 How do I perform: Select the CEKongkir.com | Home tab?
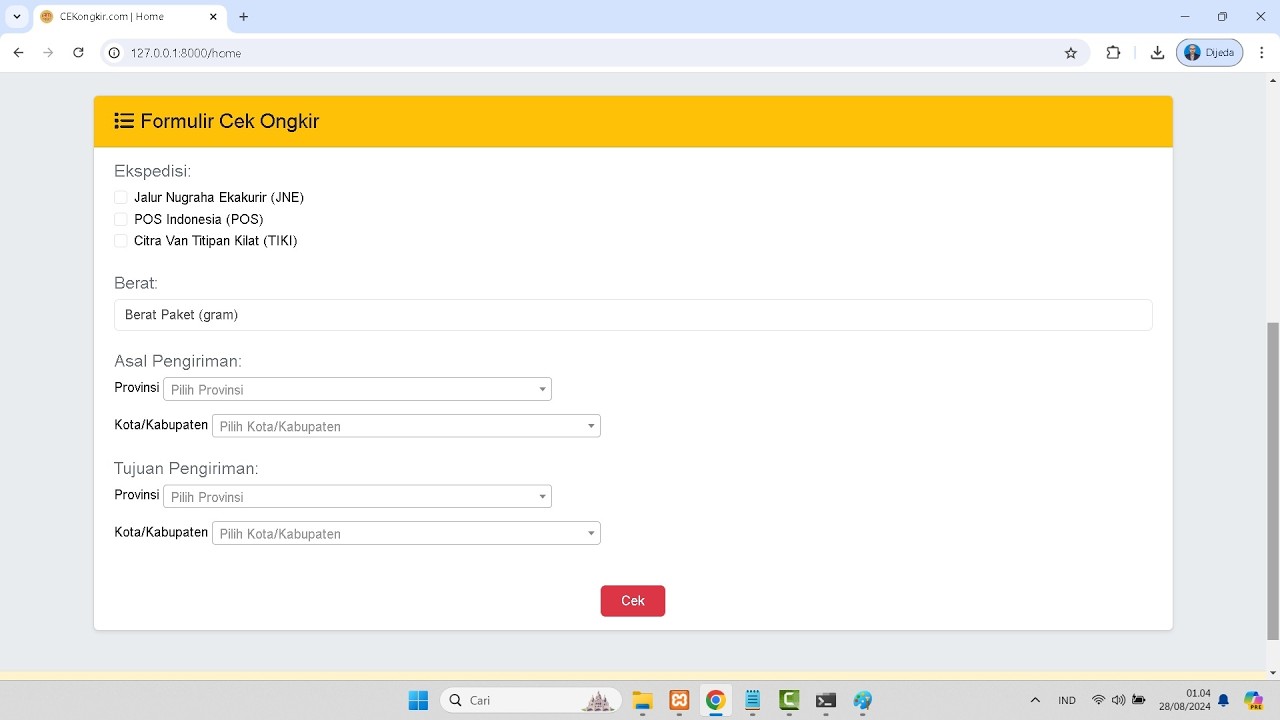pyautogui.click(x=130, y=17)
